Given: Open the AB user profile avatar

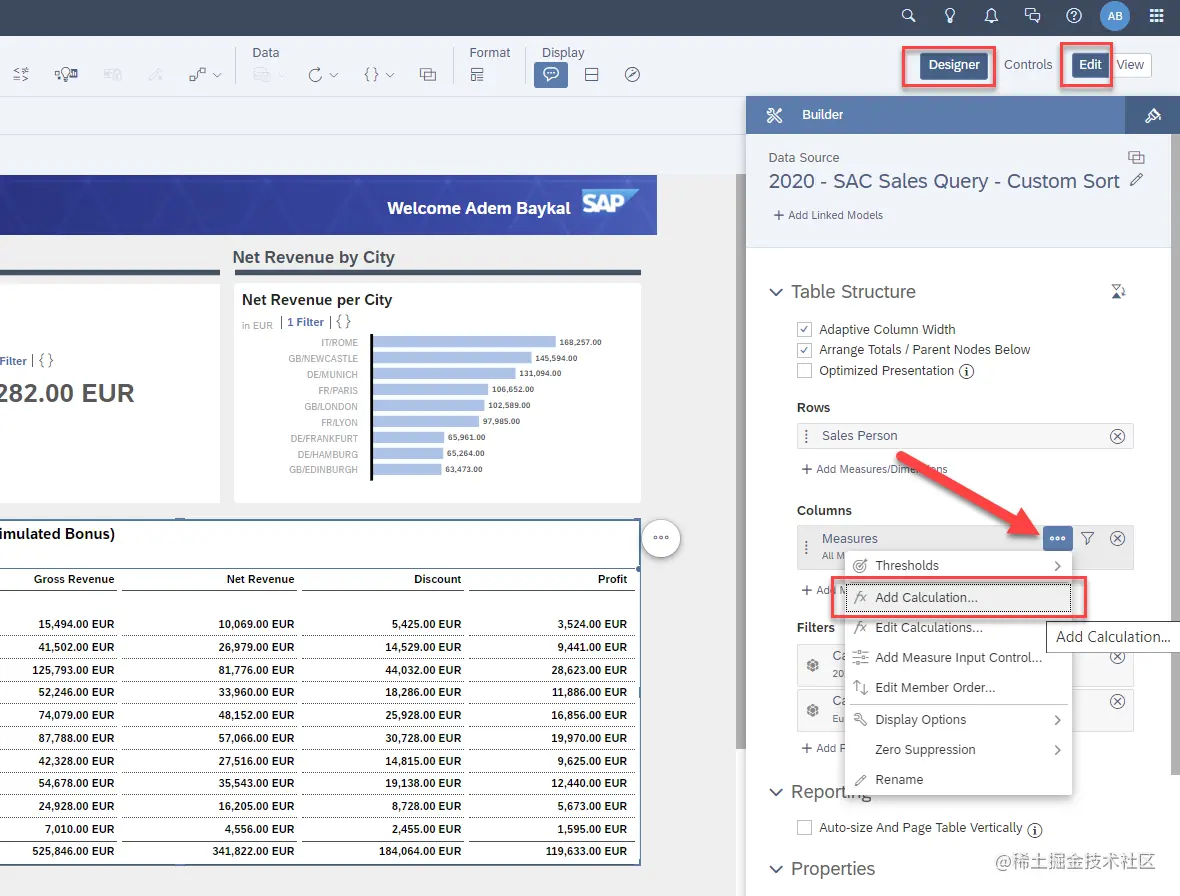Looking at the screenshot, I should coord(1115,16).
